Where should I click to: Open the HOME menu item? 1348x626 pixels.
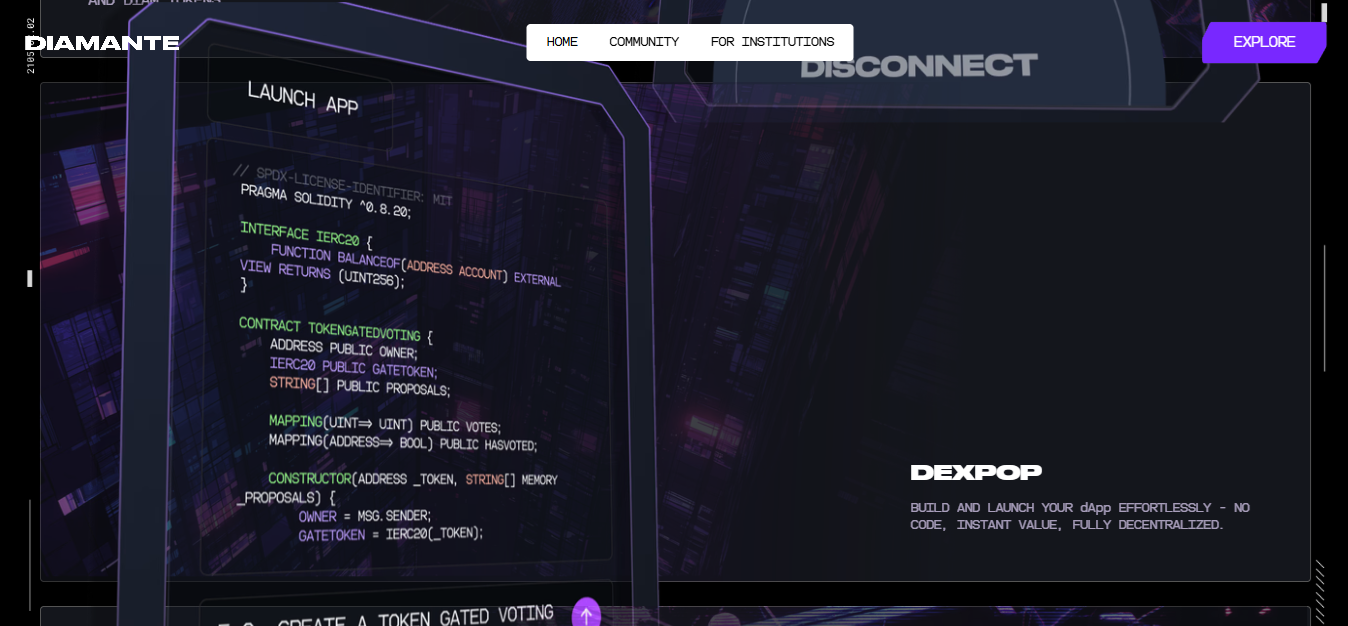pos(562,42)
